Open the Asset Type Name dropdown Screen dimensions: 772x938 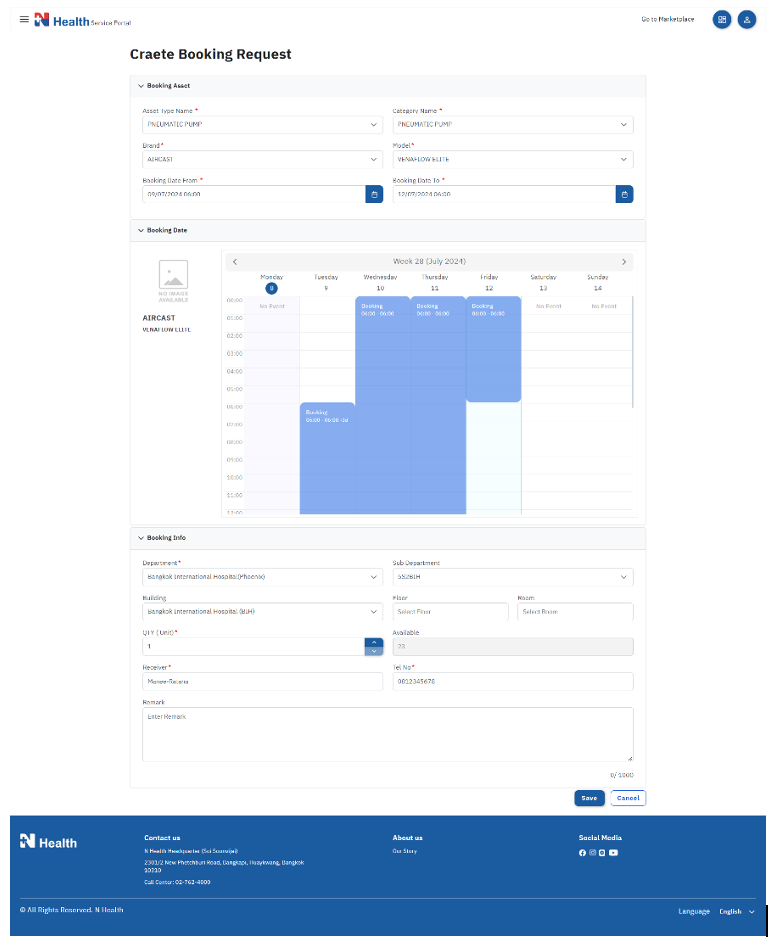[263, 125]
